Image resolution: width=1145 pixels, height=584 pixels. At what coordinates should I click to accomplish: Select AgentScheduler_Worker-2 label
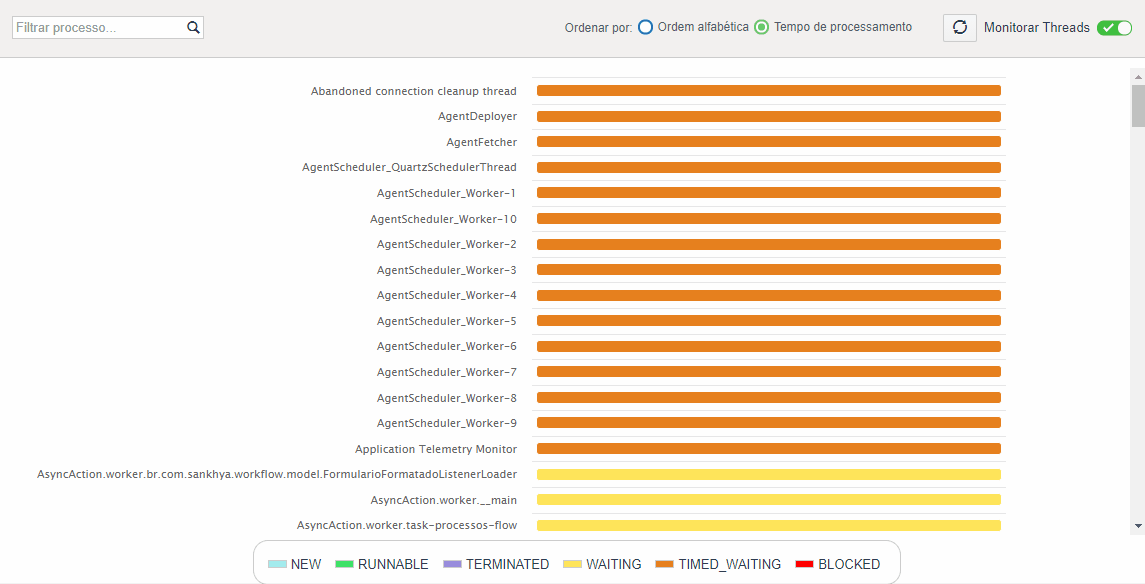(x=447, y=245)
